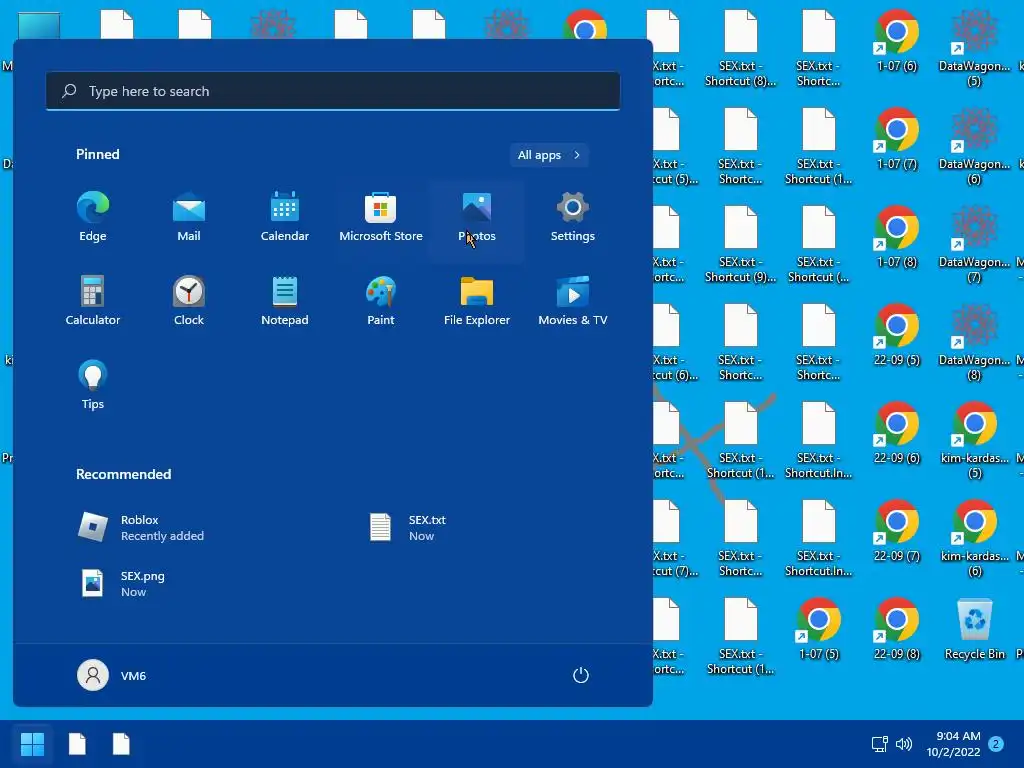Select the 22-09 (8) Chrome shortcut

(x=897, y=628)
